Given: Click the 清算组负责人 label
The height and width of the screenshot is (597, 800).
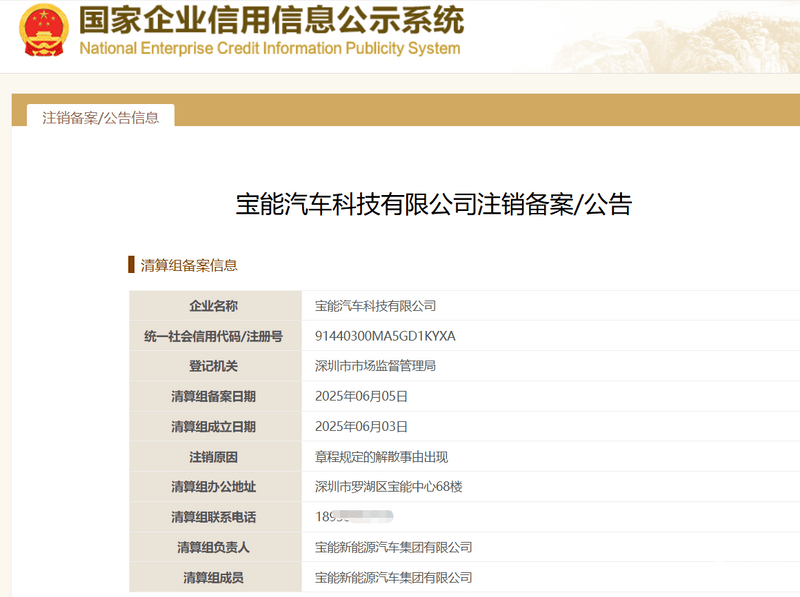Looking at the screenshot, I should (x=213, y=548).
